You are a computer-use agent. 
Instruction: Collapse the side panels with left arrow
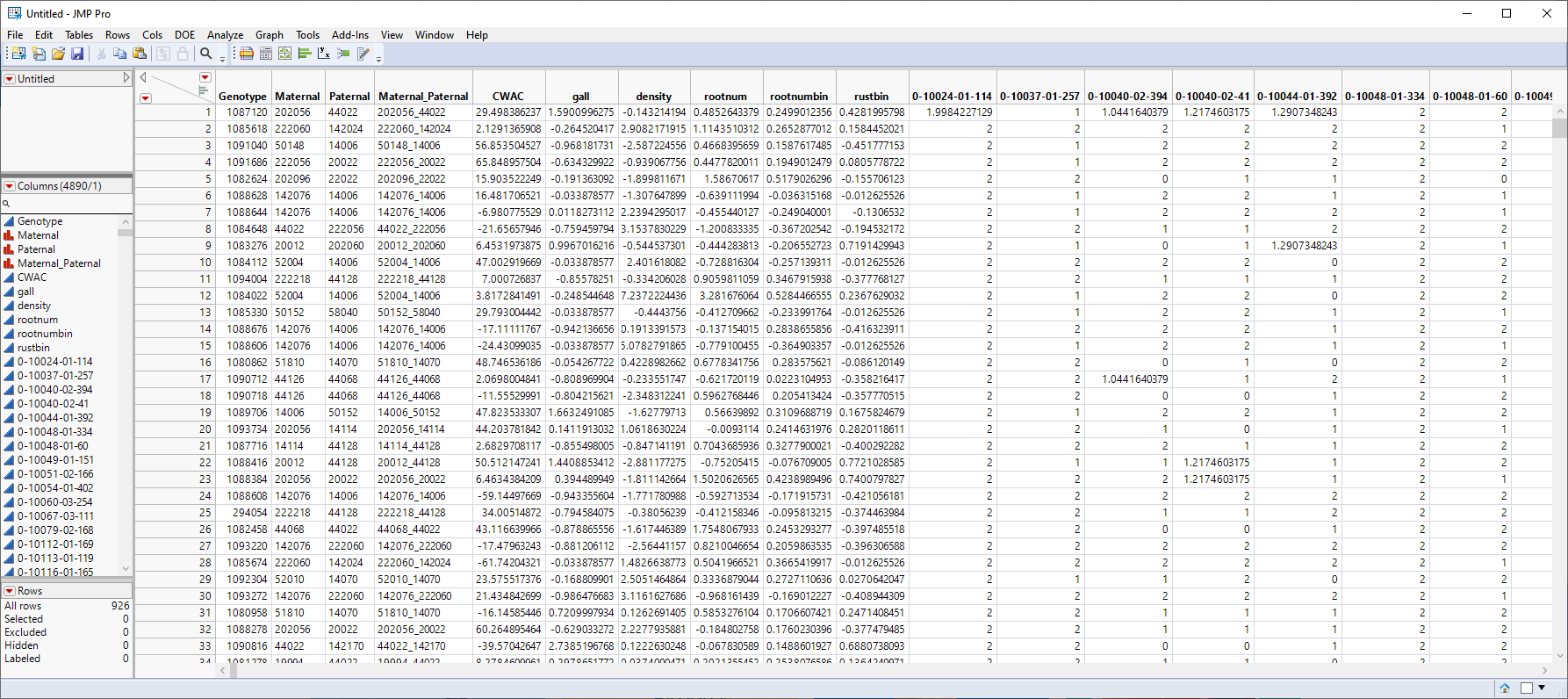143,77
